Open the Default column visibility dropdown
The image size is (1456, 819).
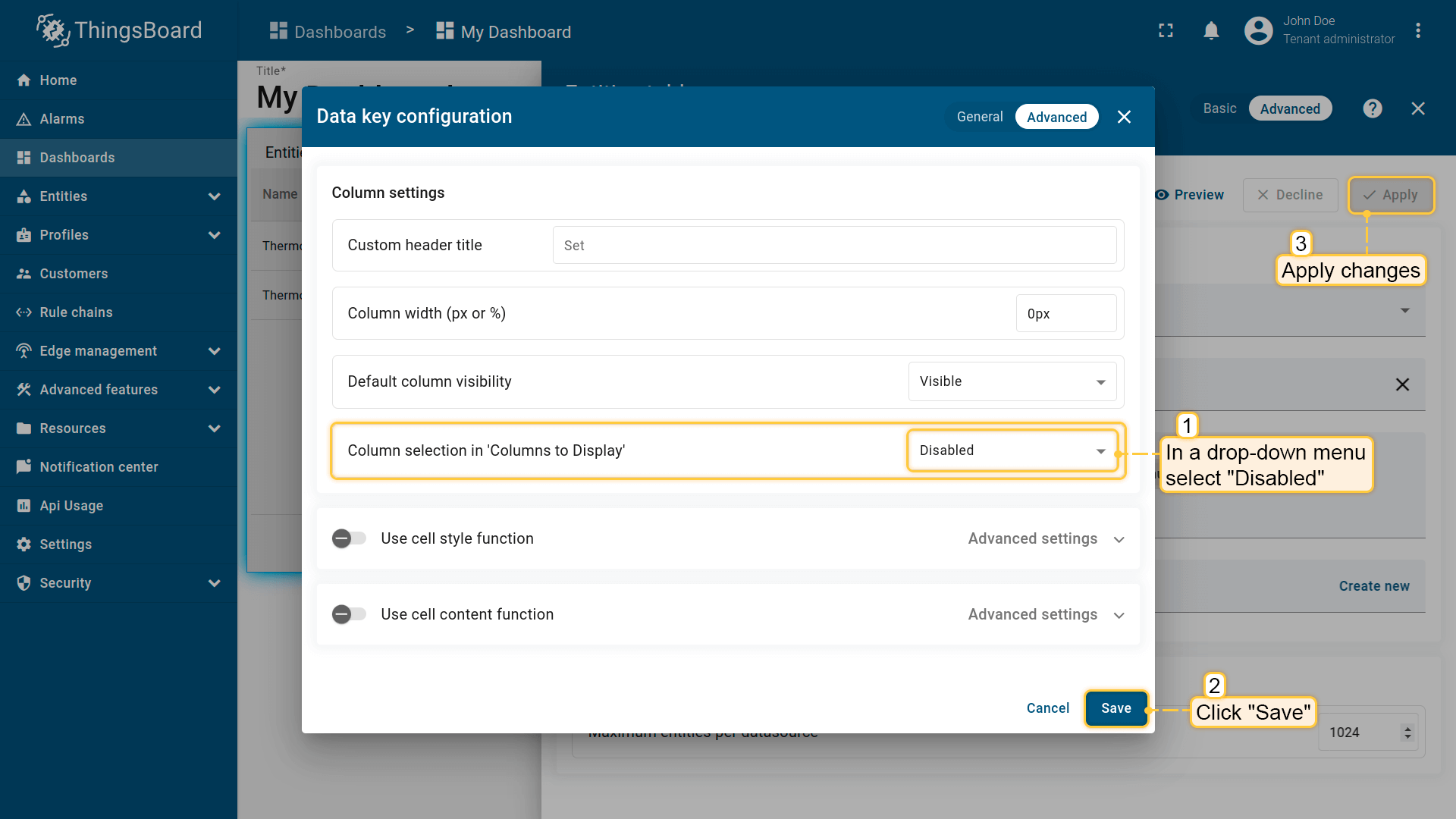coord(1012,381)
